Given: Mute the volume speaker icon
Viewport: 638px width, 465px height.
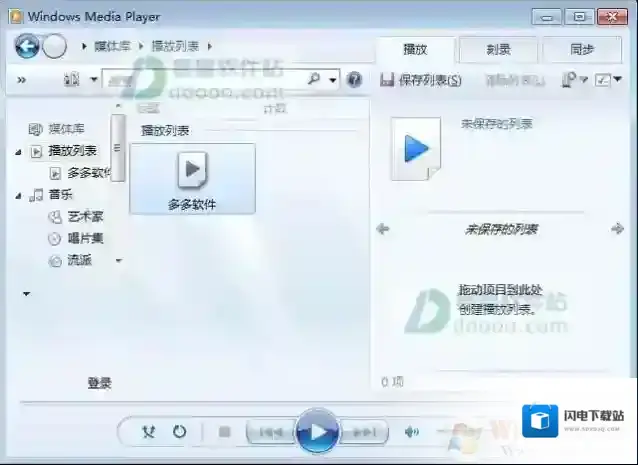Looking at the screenshot, I should [411, 432].
